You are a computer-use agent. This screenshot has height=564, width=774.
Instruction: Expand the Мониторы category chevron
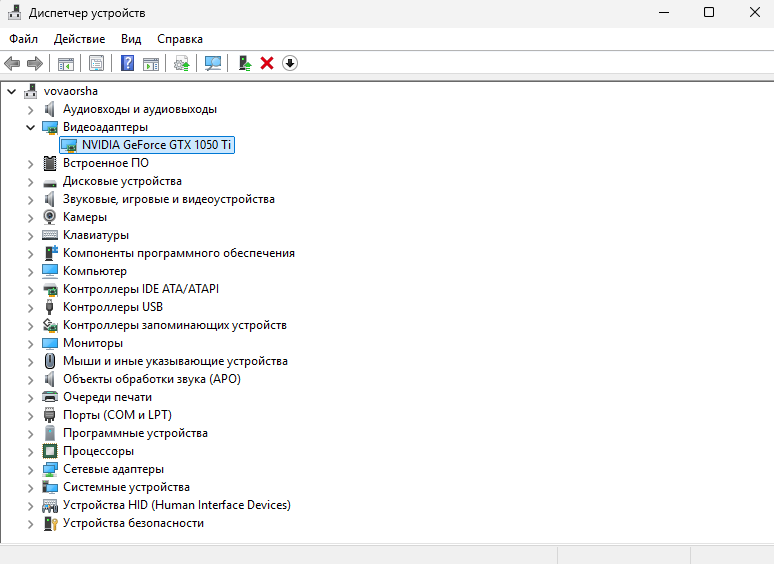coord(31,343)
